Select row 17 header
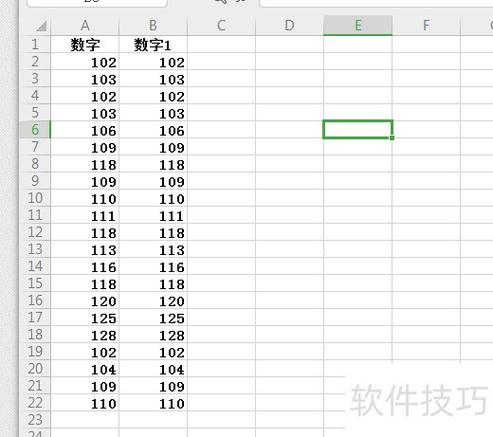 click(35, 317)
